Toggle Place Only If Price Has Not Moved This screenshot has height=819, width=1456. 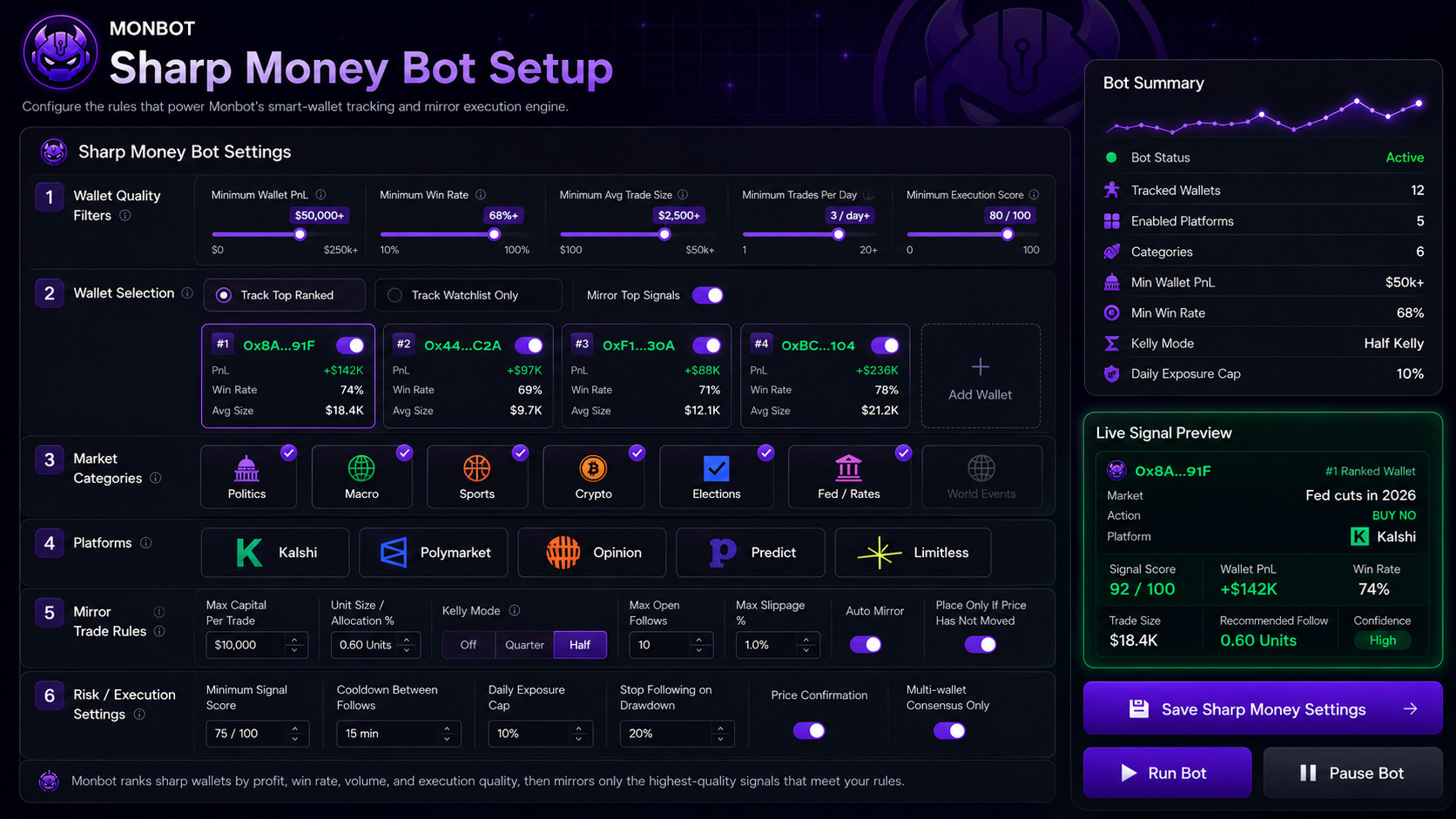tap(981, 645)
